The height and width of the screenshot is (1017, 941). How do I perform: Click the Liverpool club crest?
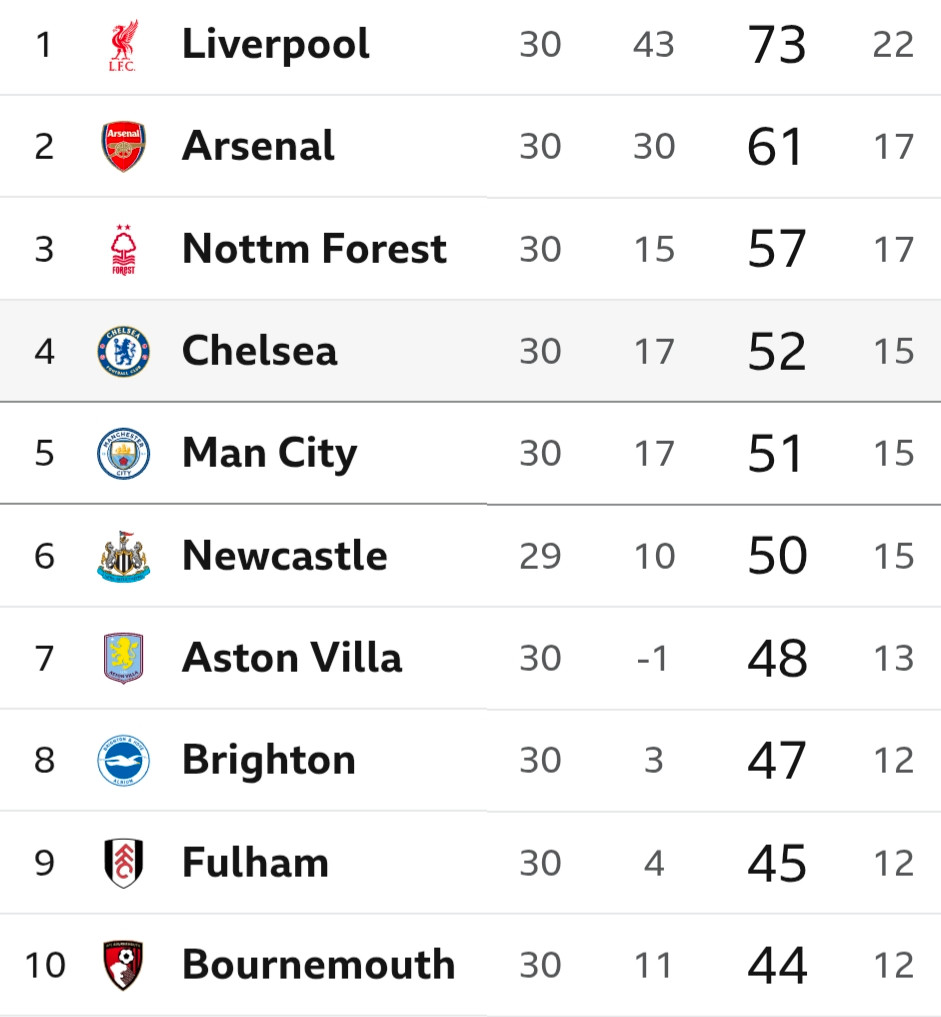click(x=123, y=45)
